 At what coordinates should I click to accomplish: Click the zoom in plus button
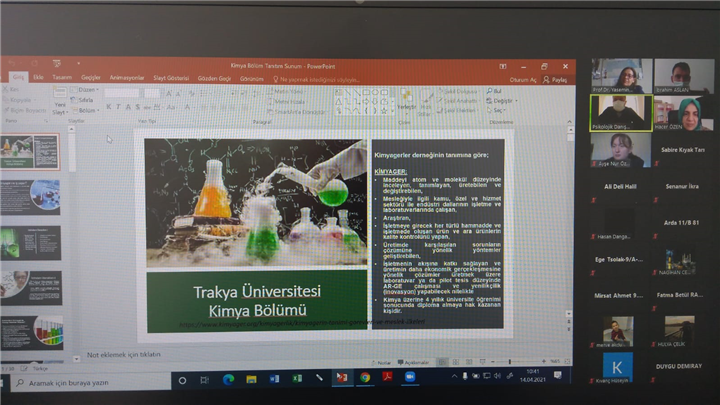pyautogui.click(x=543, y=361)
